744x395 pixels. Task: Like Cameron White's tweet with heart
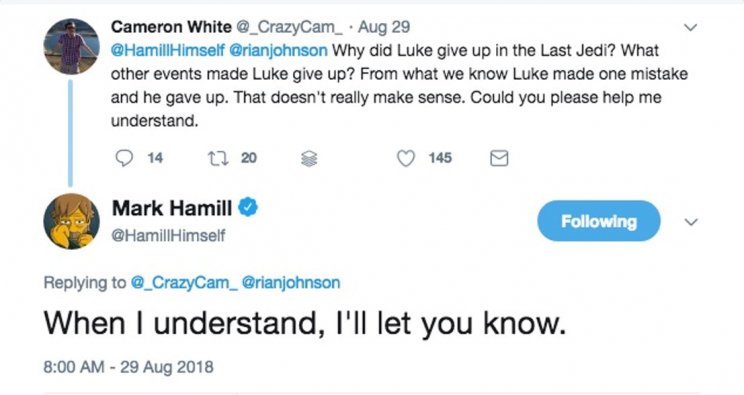[406, 158]
